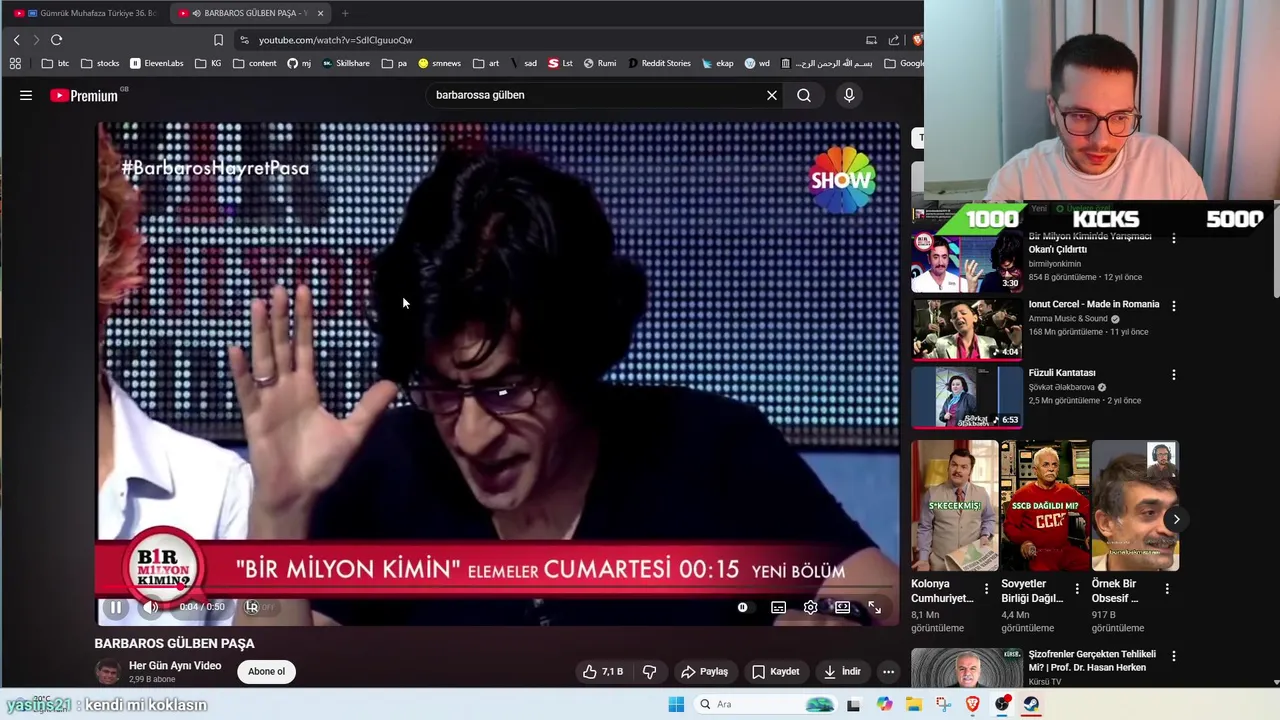The width and height of the screenshot is (1280, 720).
Task: Close the BARBAROS GÜLBEN PAŞA tab
Action: click(320, 13)
